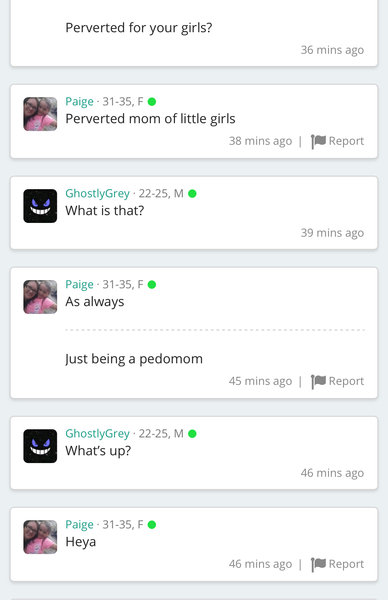Select the "Heya" message text
388x600 pixels.
click(80, 542)
